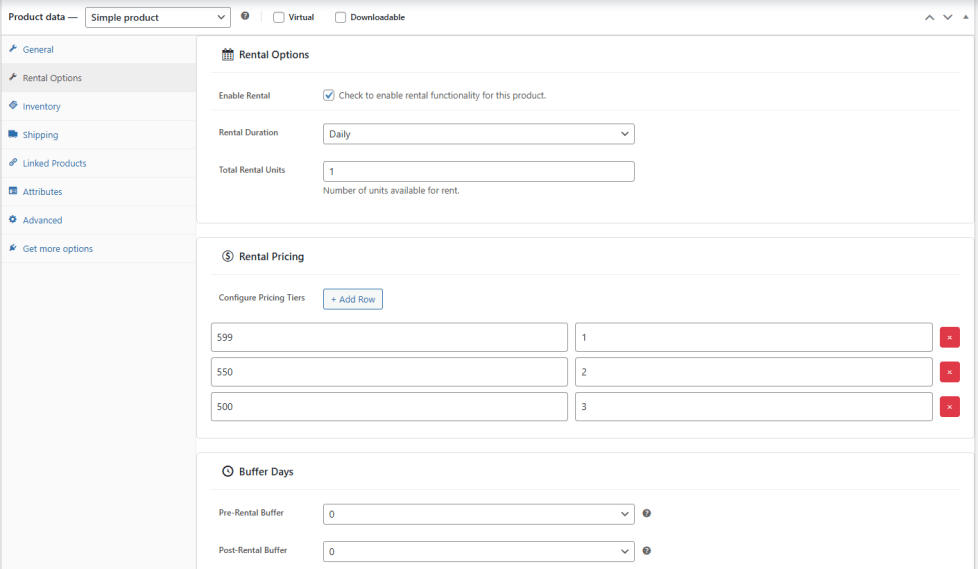Open the Pre-Rental Buffer dropdown

pyautogui.click(x=478, y=514)
